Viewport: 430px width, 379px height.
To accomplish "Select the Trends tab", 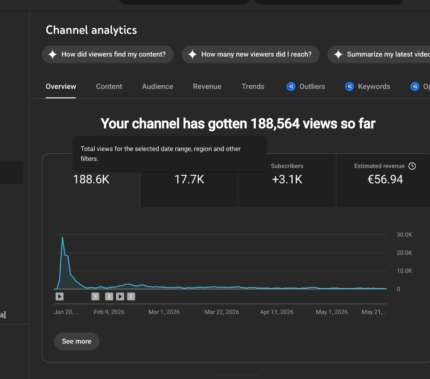I will tap(253, 87).
